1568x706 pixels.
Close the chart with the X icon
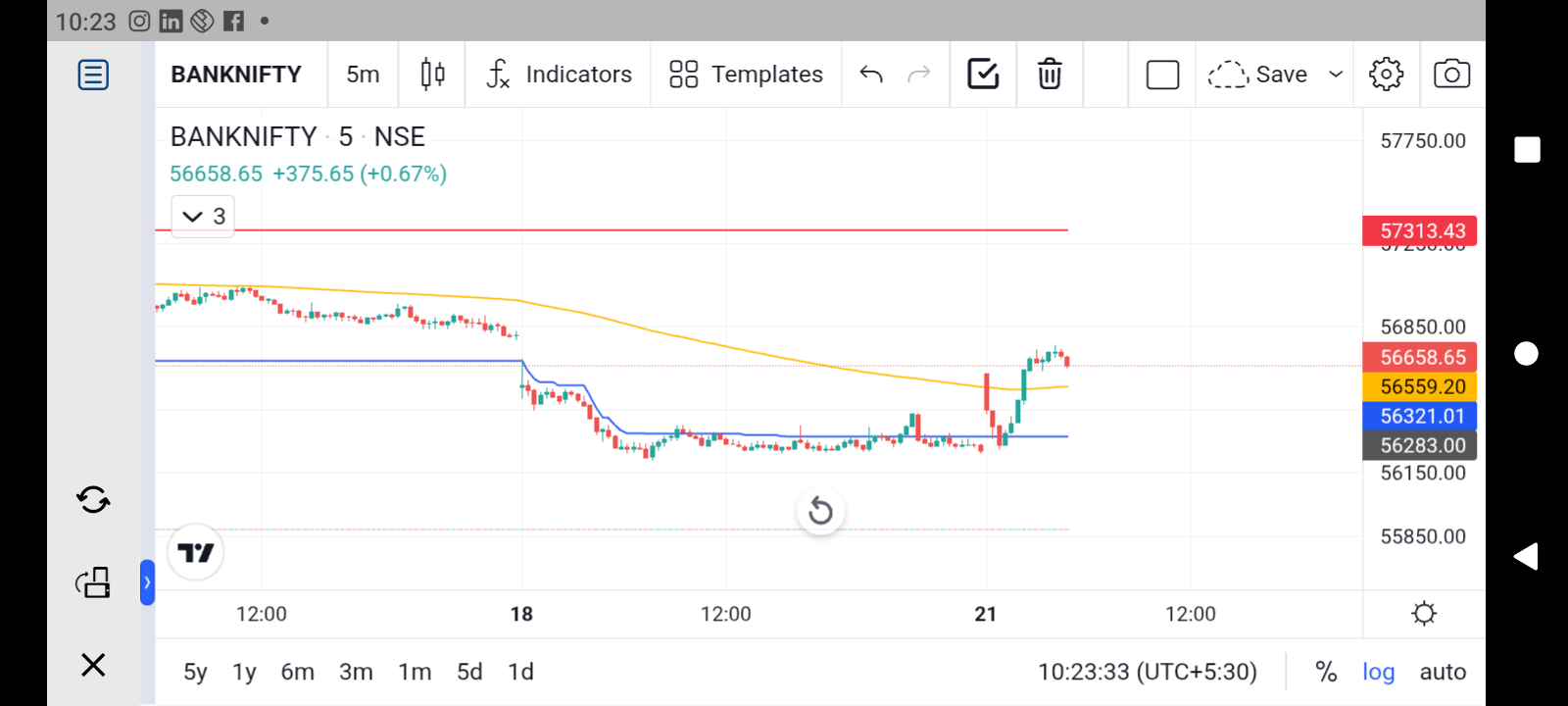point(93,665)
